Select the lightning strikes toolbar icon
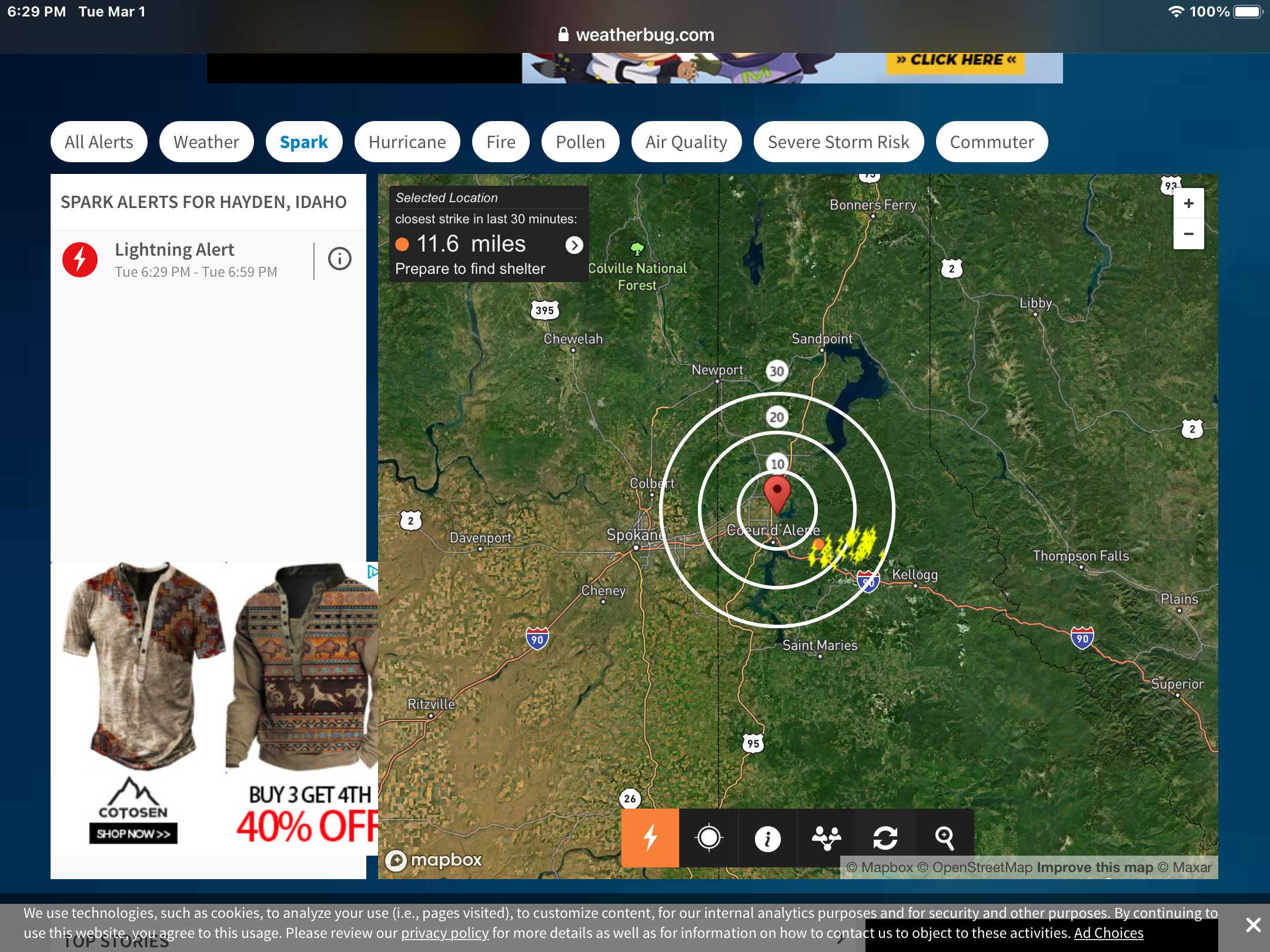Screen dimensions: 1270x952 tap(650, 837)
